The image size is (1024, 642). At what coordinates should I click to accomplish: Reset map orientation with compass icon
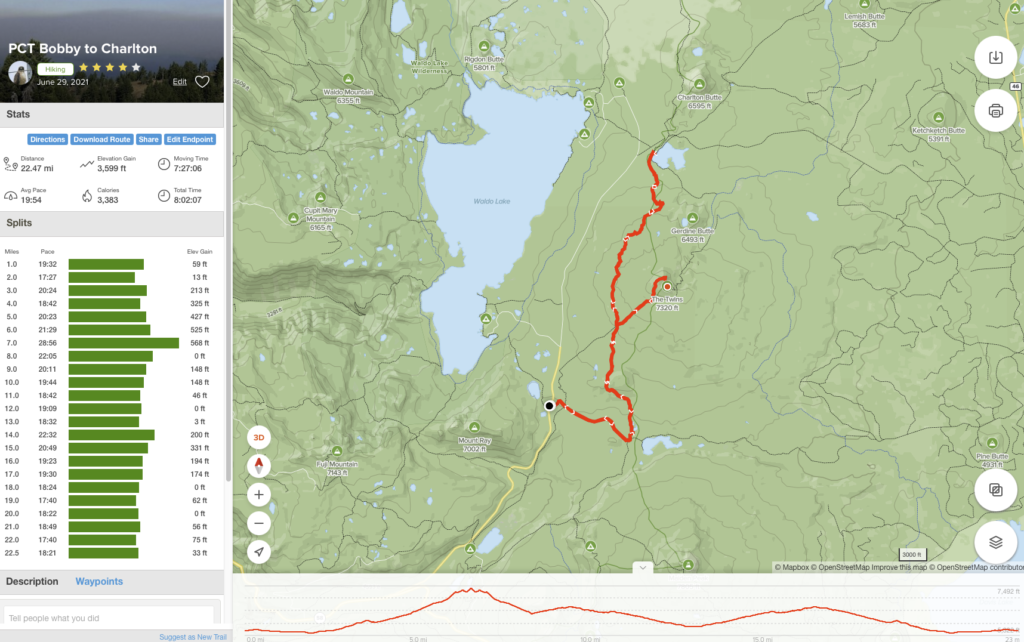259,466
